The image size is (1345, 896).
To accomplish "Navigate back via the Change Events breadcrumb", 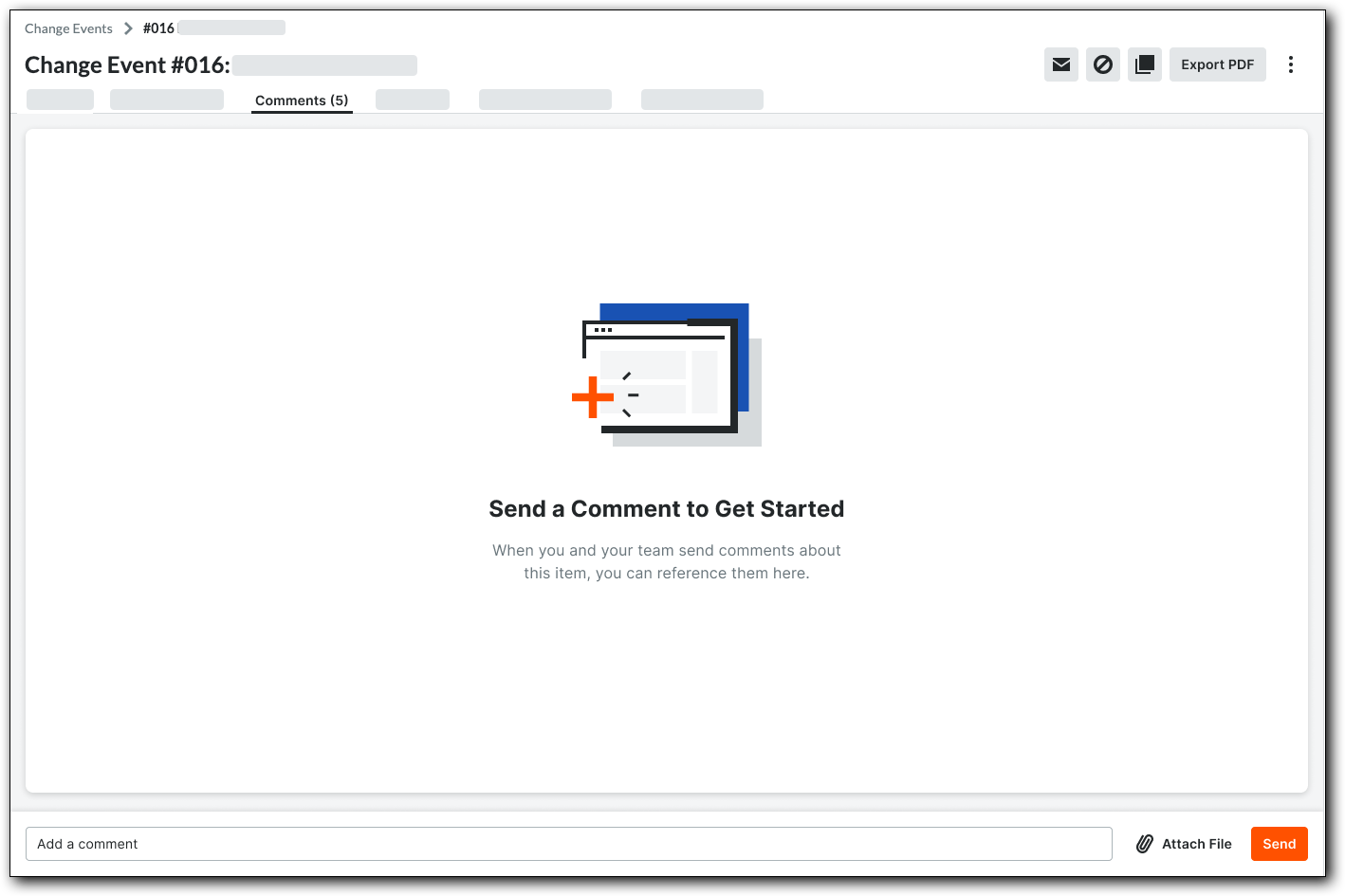I will click(x=67, y=27).
